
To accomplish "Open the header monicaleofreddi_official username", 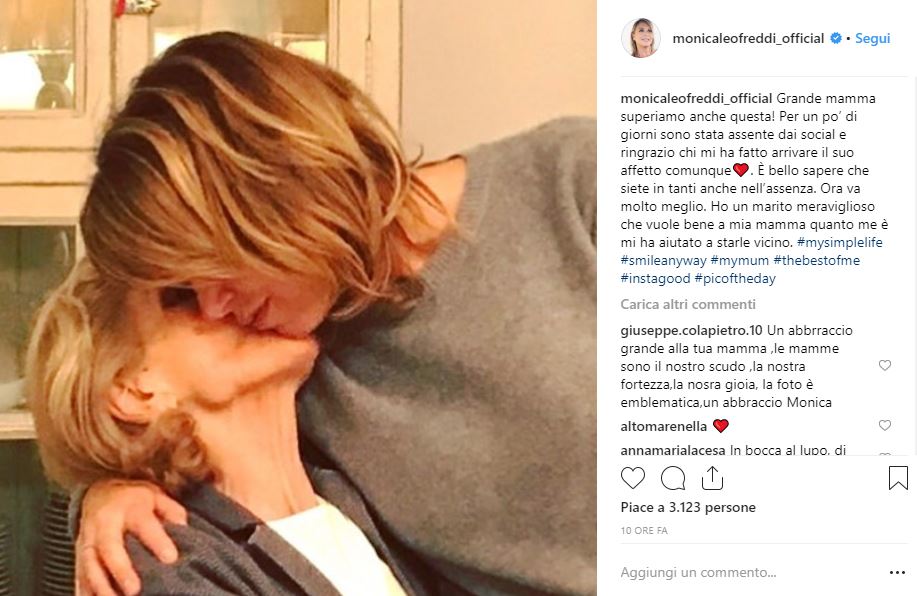I will click(748, 39).
